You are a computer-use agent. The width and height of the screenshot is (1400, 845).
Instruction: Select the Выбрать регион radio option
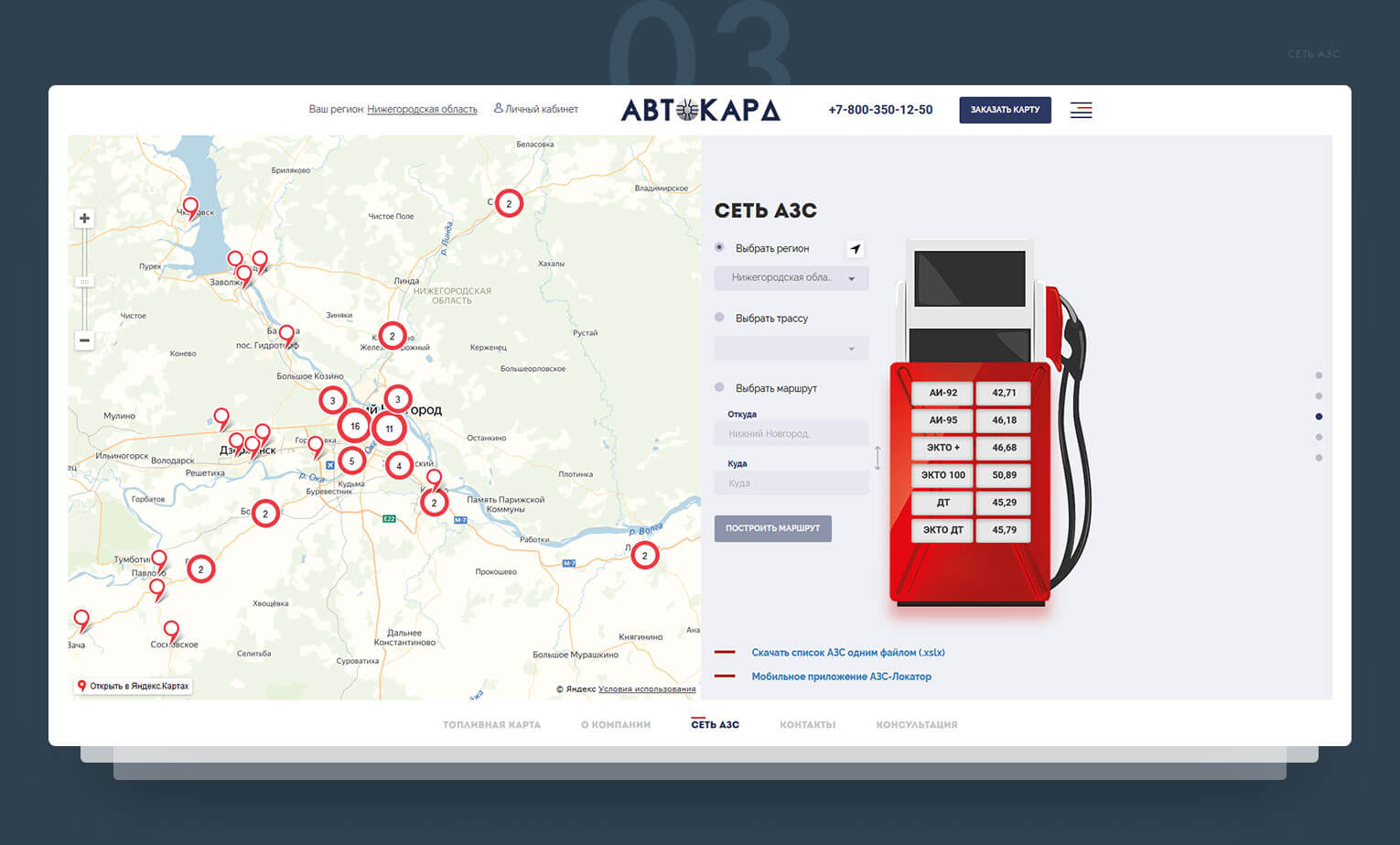[x=719, y=247]
